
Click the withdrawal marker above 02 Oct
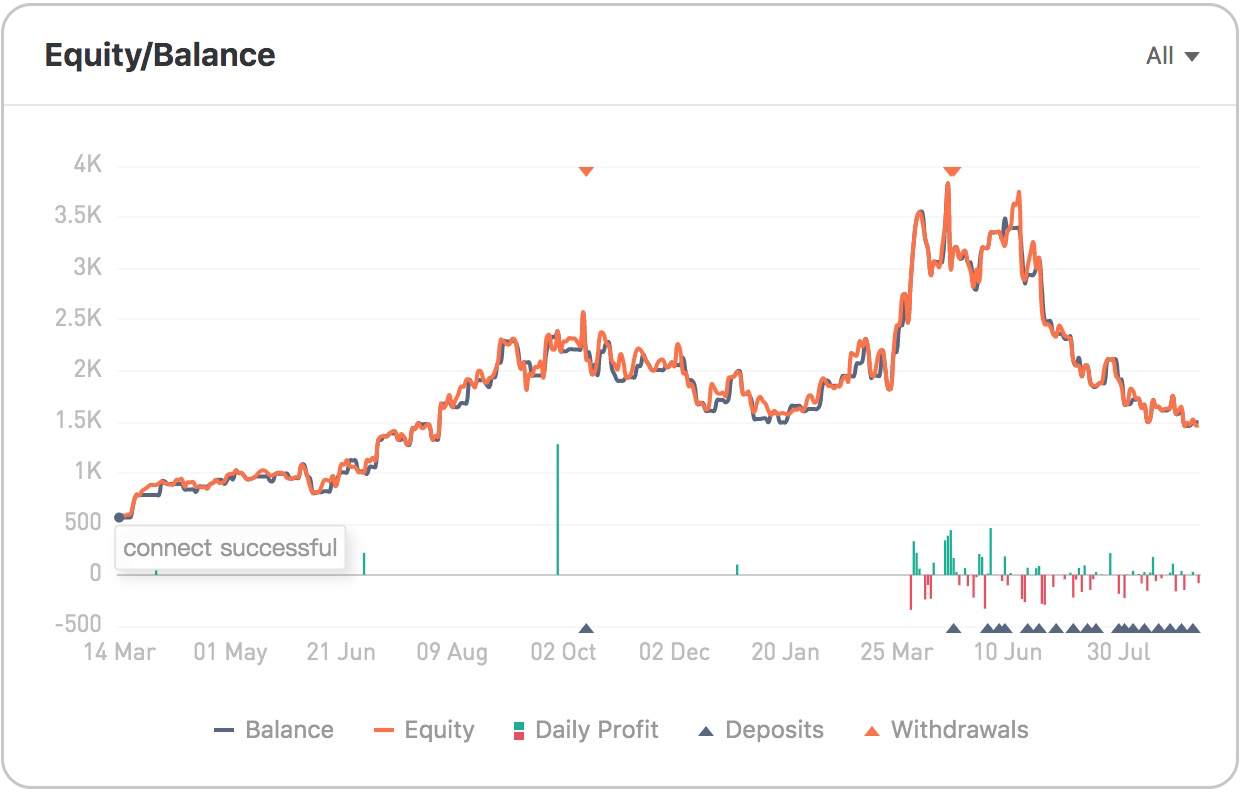(x=586, y=171)
